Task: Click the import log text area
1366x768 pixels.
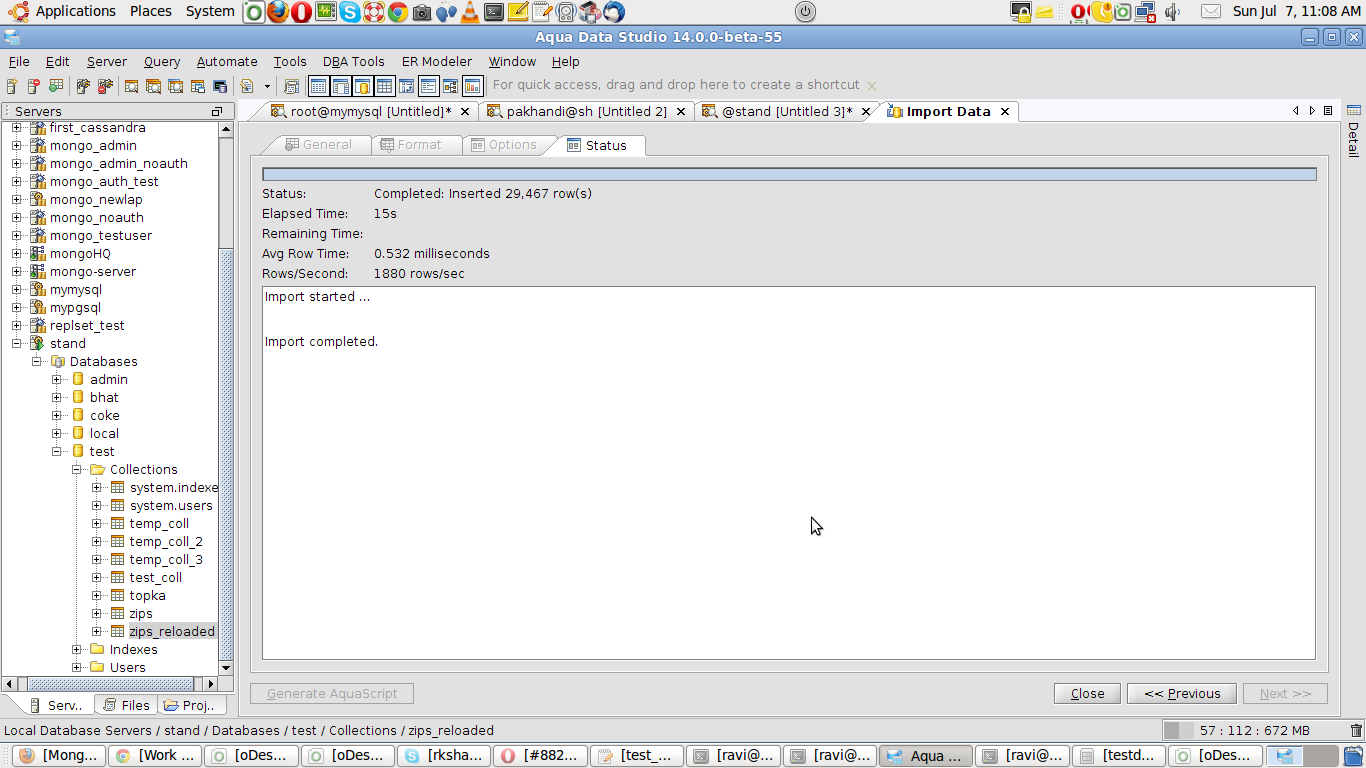Action: 789,473
